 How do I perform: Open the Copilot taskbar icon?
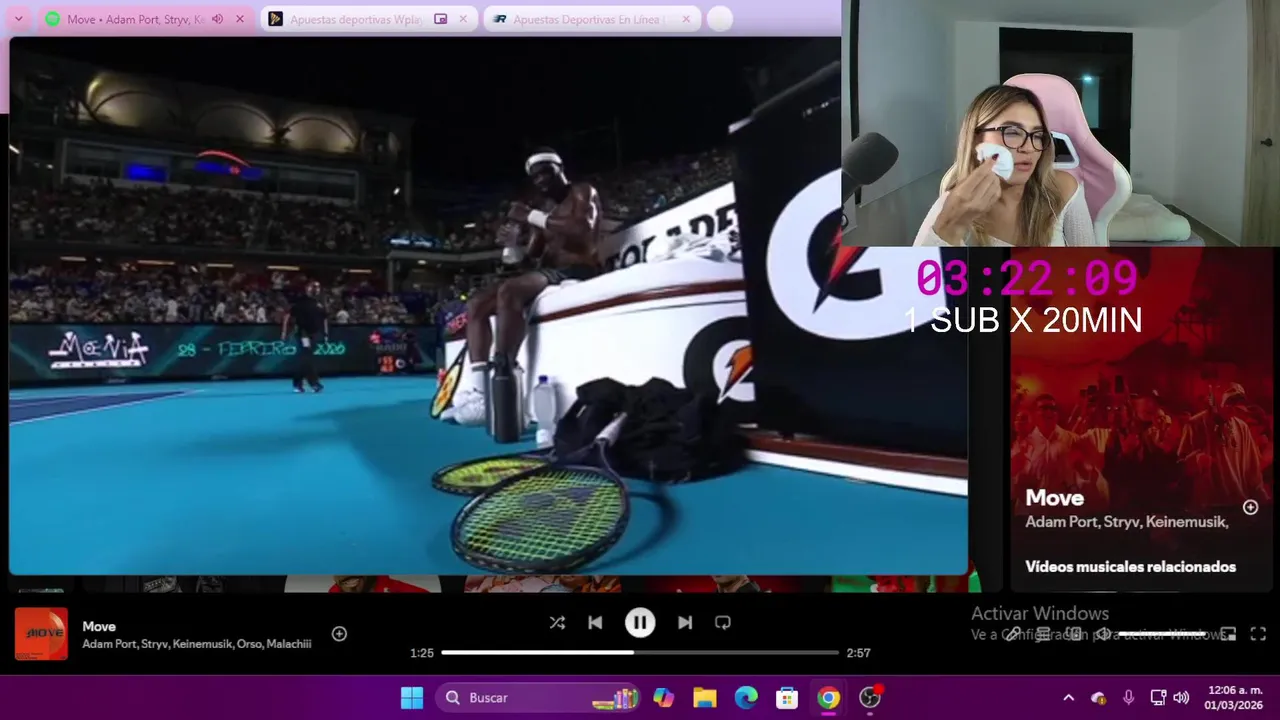point(664,698)
